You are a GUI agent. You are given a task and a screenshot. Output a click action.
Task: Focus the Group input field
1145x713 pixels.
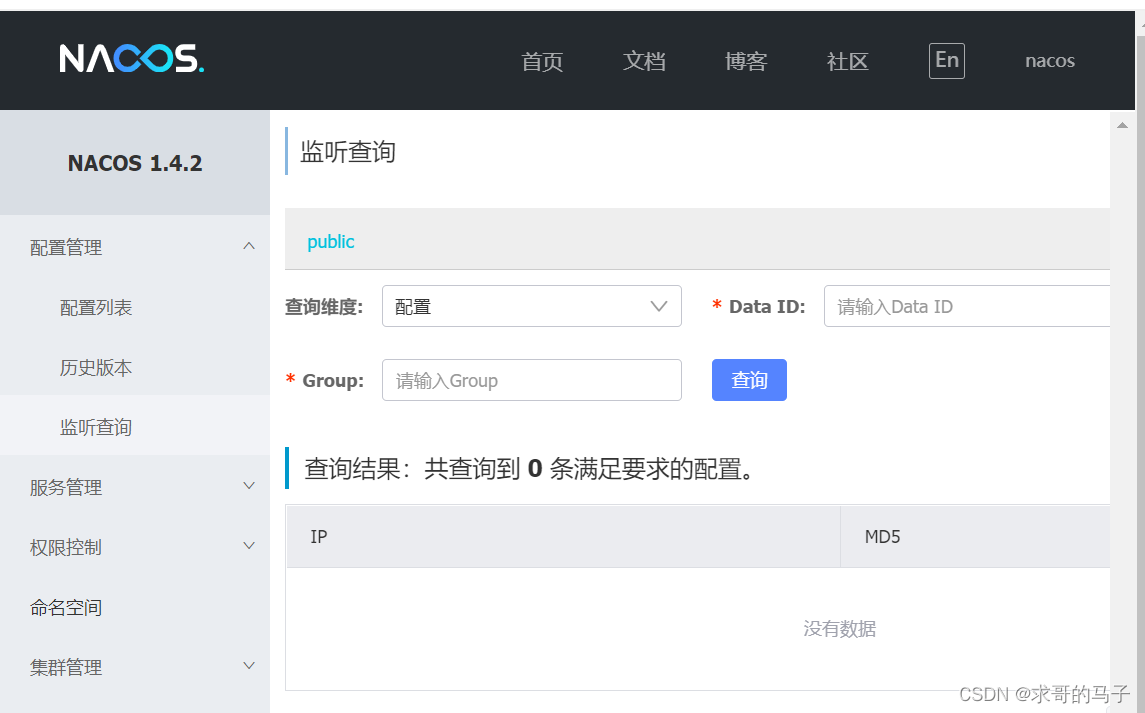[x=532, y=380]
